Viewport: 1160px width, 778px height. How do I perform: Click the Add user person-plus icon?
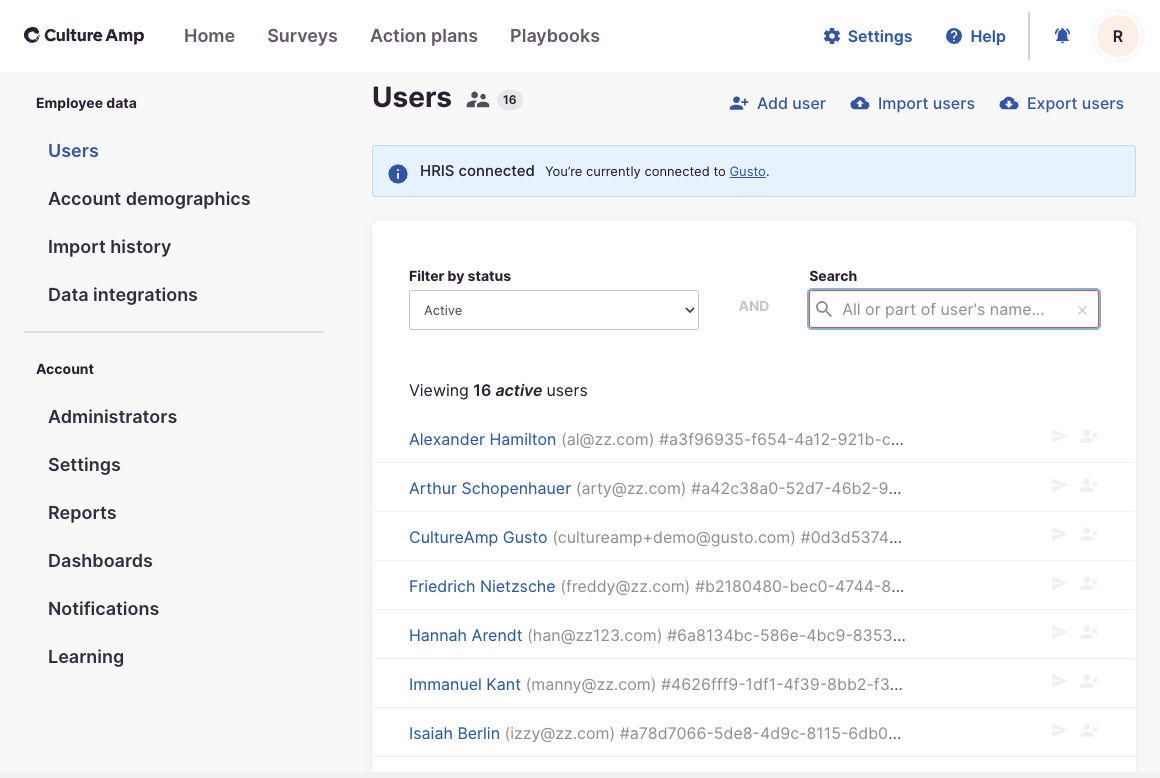pyautogui.click(x=739, y=104)
